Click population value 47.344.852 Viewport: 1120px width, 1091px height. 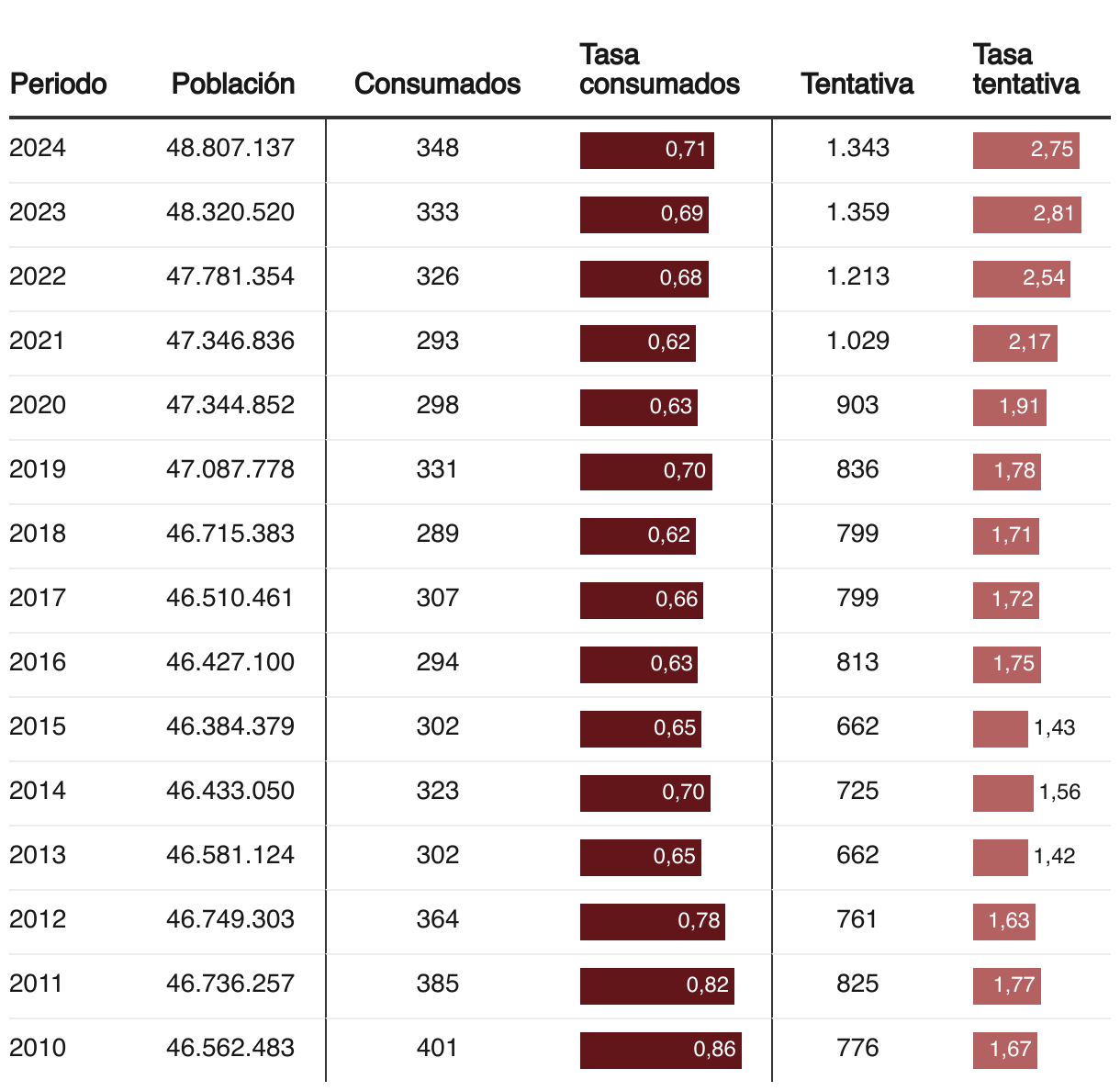[x=230, y=405]
